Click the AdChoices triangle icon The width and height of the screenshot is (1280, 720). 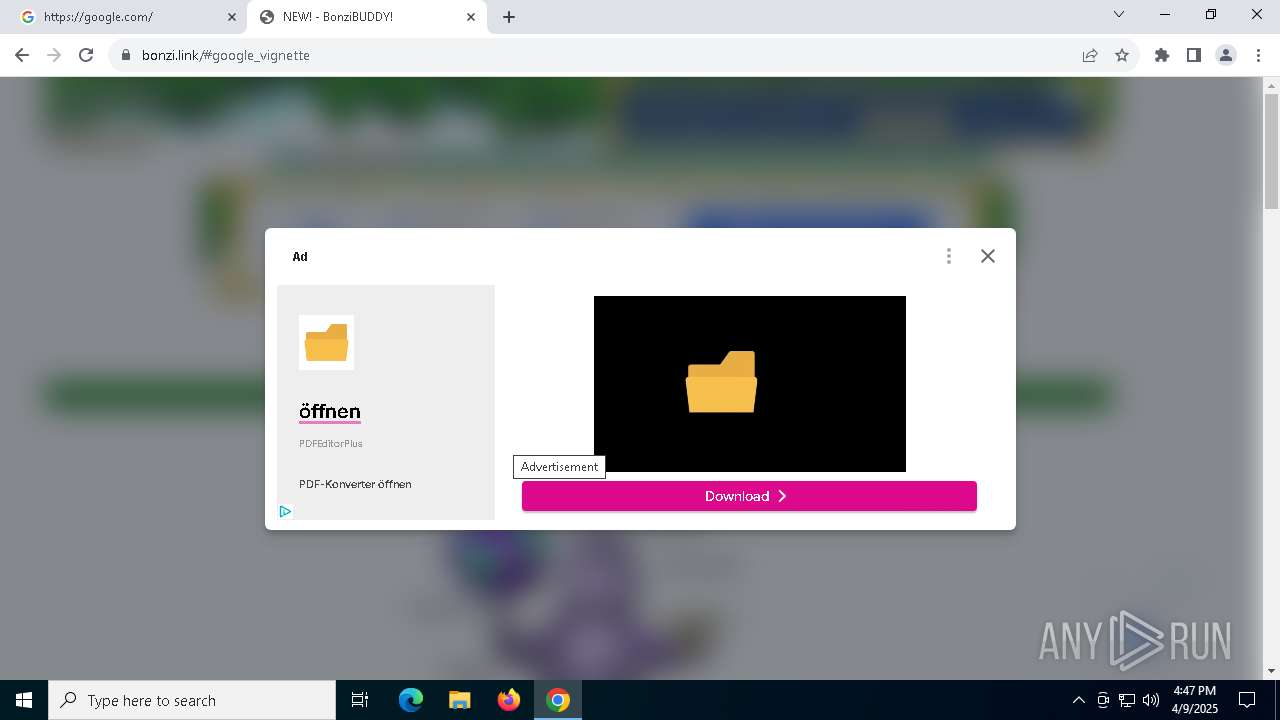point(285,511)
